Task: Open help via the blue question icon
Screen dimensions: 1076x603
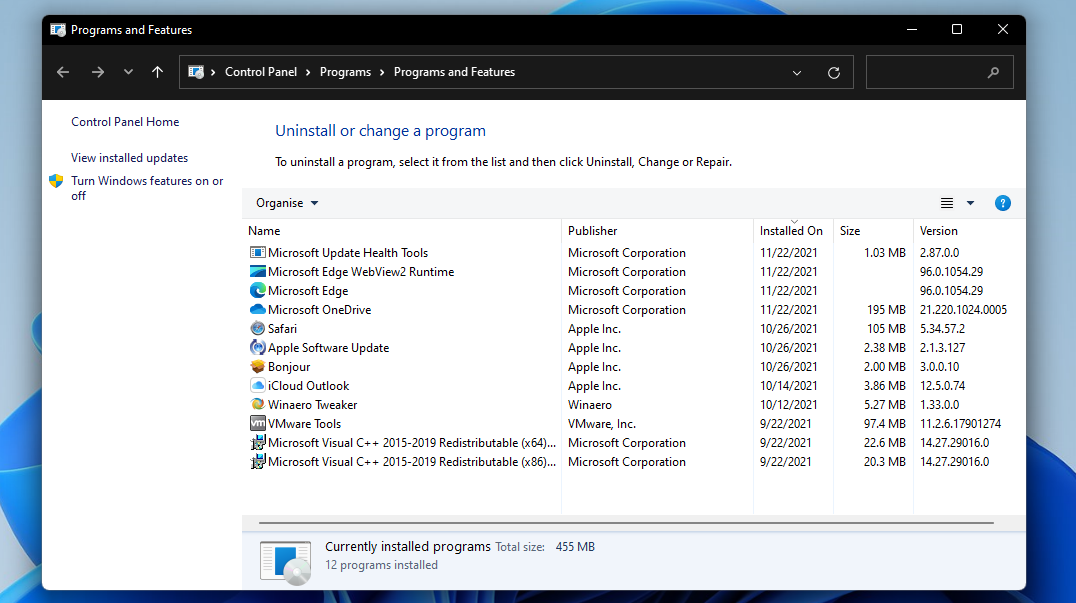Action: 1003,203
